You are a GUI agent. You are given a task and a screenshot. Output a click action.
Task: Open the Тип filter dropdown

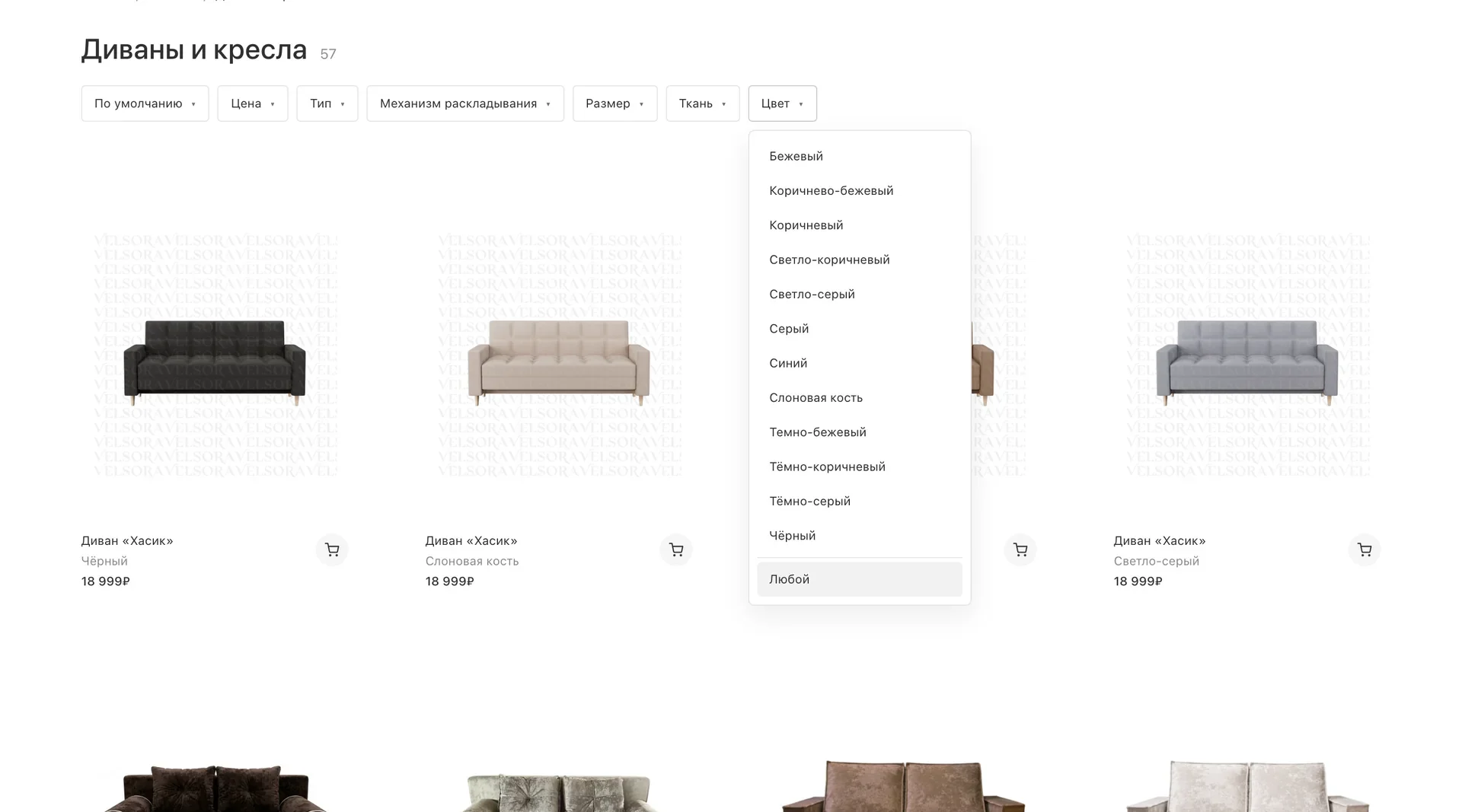point(327,103)
